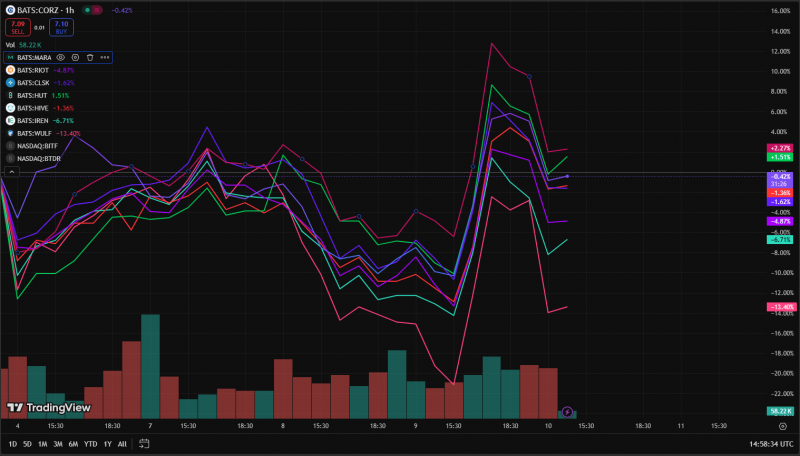Click the BATS:CORZ symbol logo icon

click(10, 10)
